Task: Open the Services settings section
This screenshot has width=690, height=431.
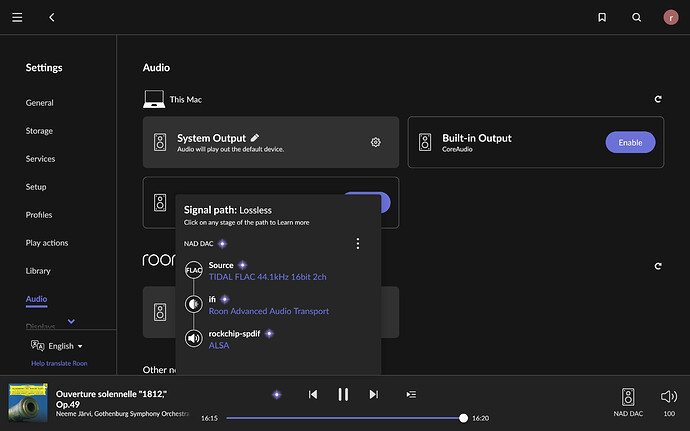Action: click(40, 158)
